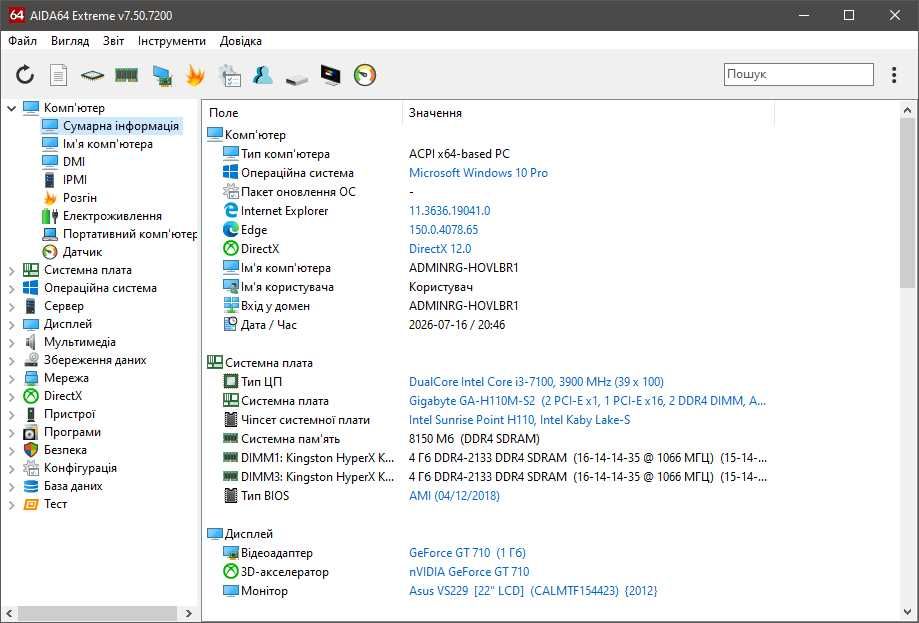Open the Intel Sunrise Point H110 link
Image resolution: width=919 pixels, height=623 pixels.
tap(519, 420)
